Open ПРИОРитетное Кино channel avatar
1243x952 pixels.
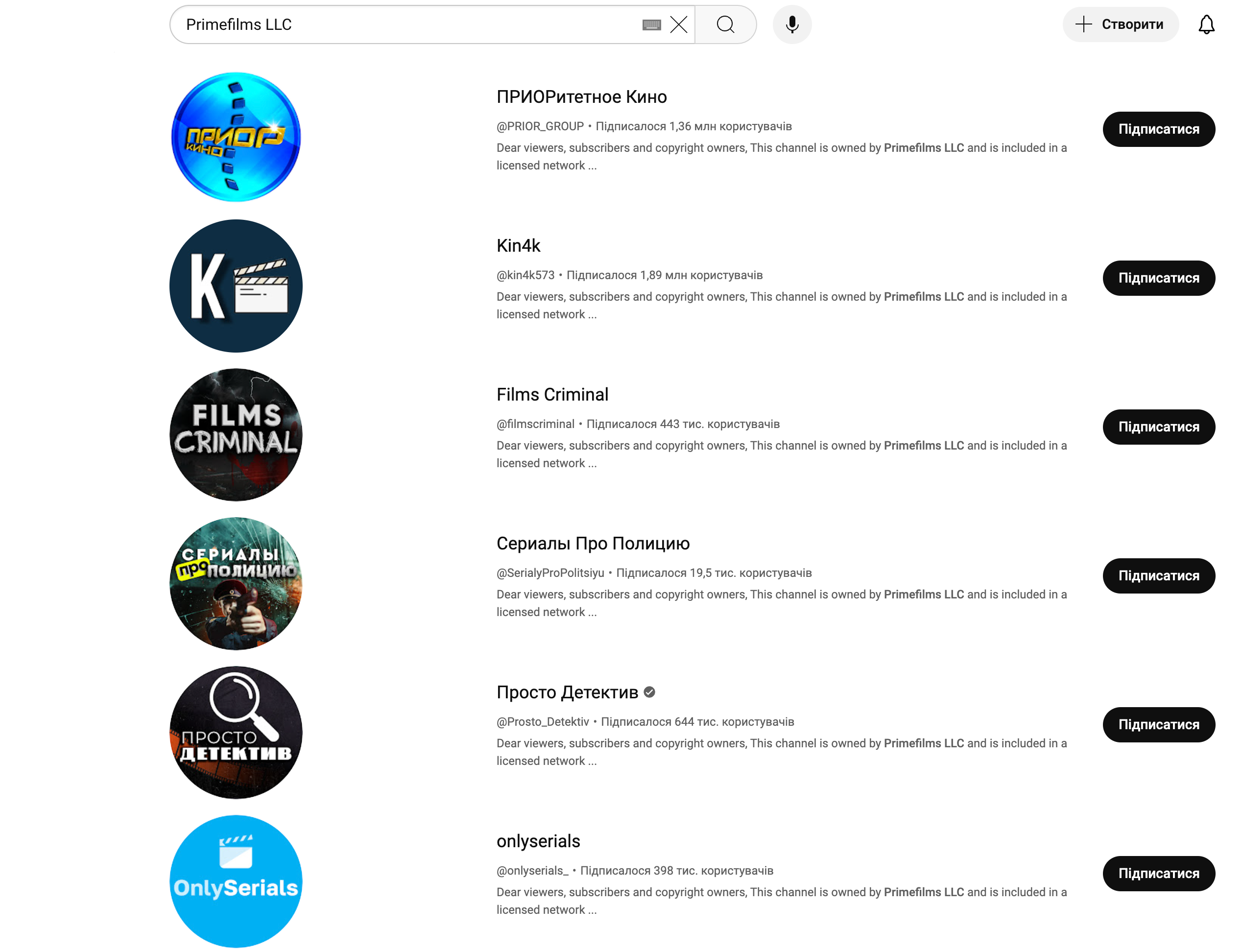click(236, 137)
